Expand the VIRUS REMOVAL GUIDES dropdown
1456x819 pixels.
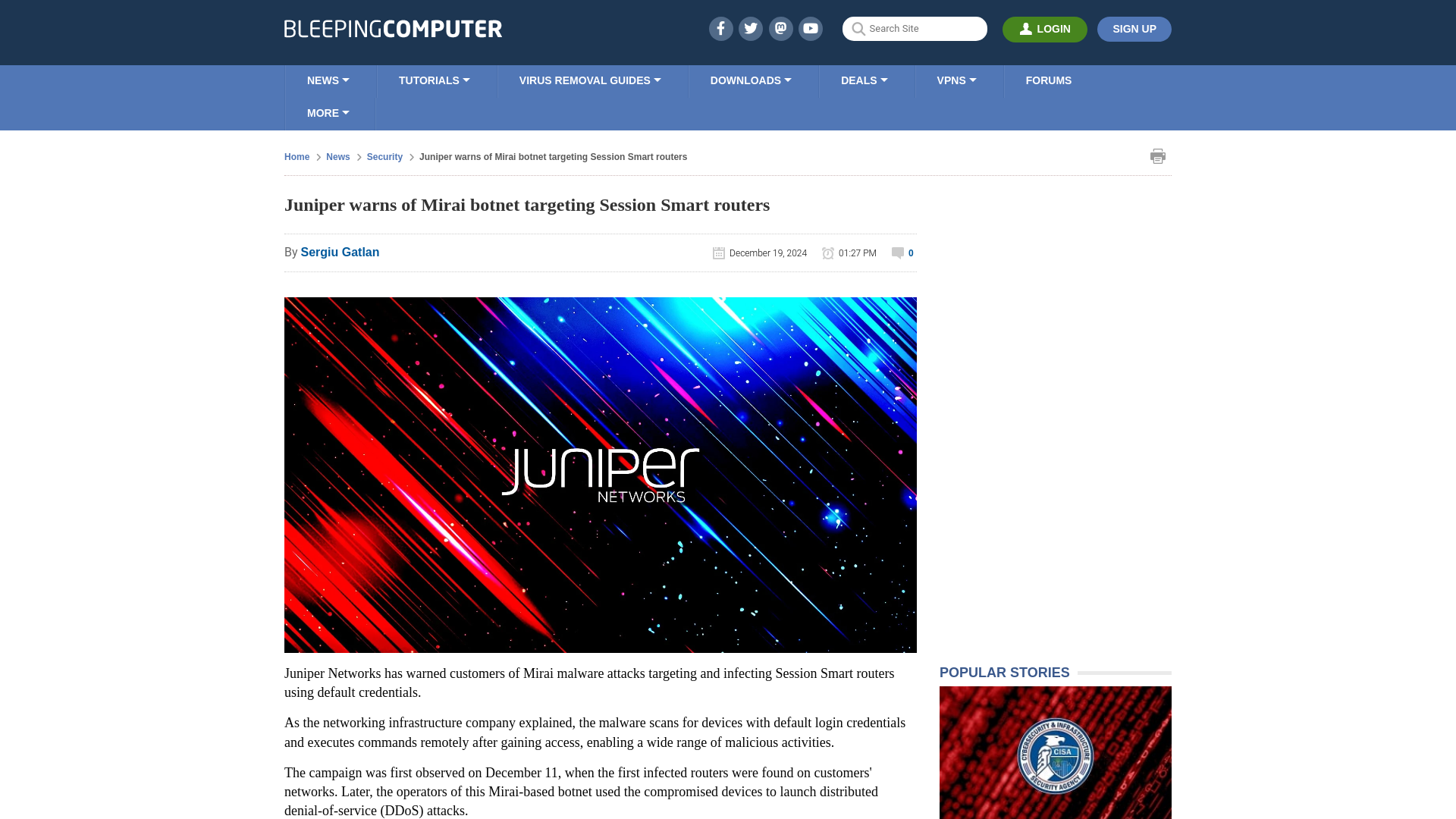(589, 80)
